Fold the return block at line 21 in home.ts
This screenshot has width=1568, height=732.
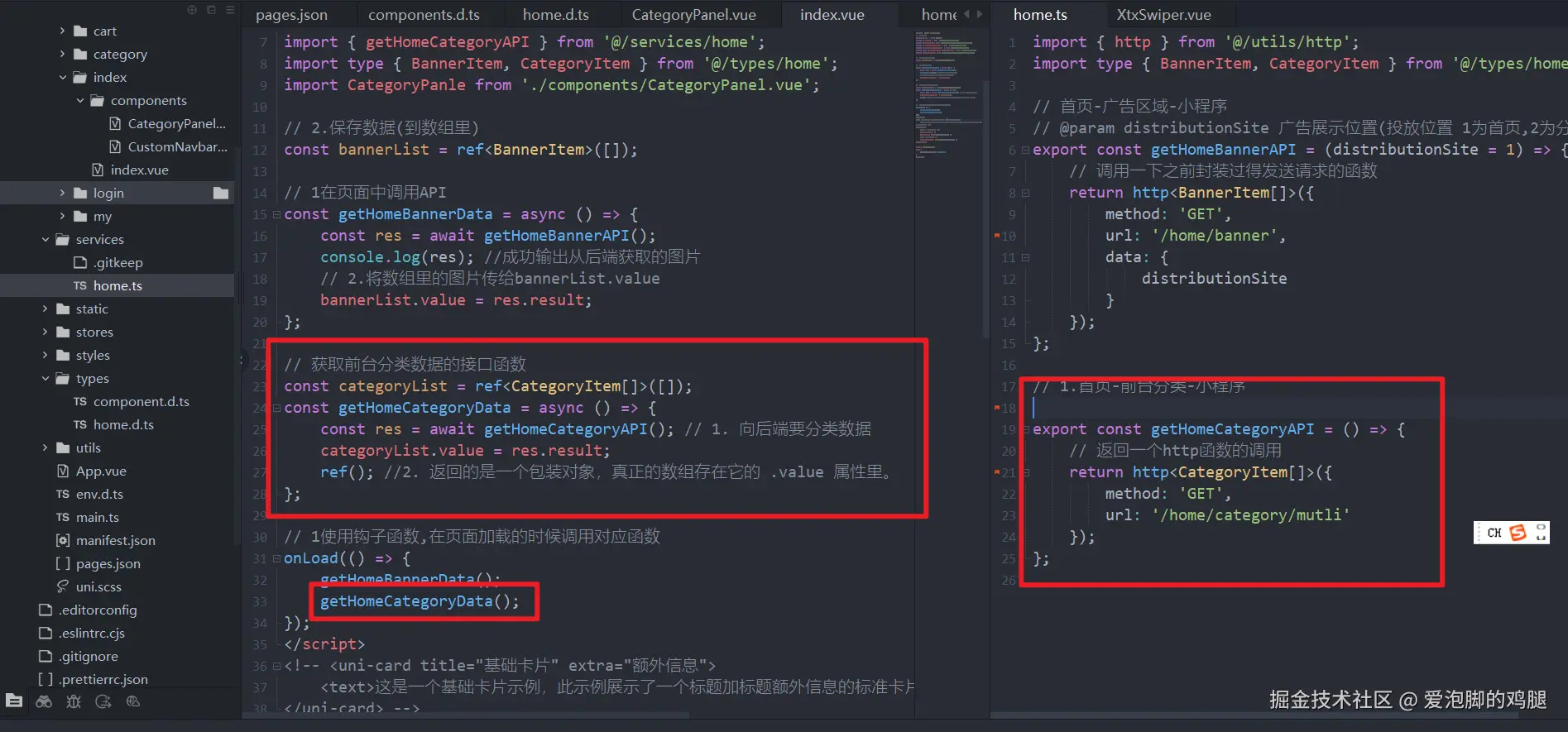[1025, 472]
